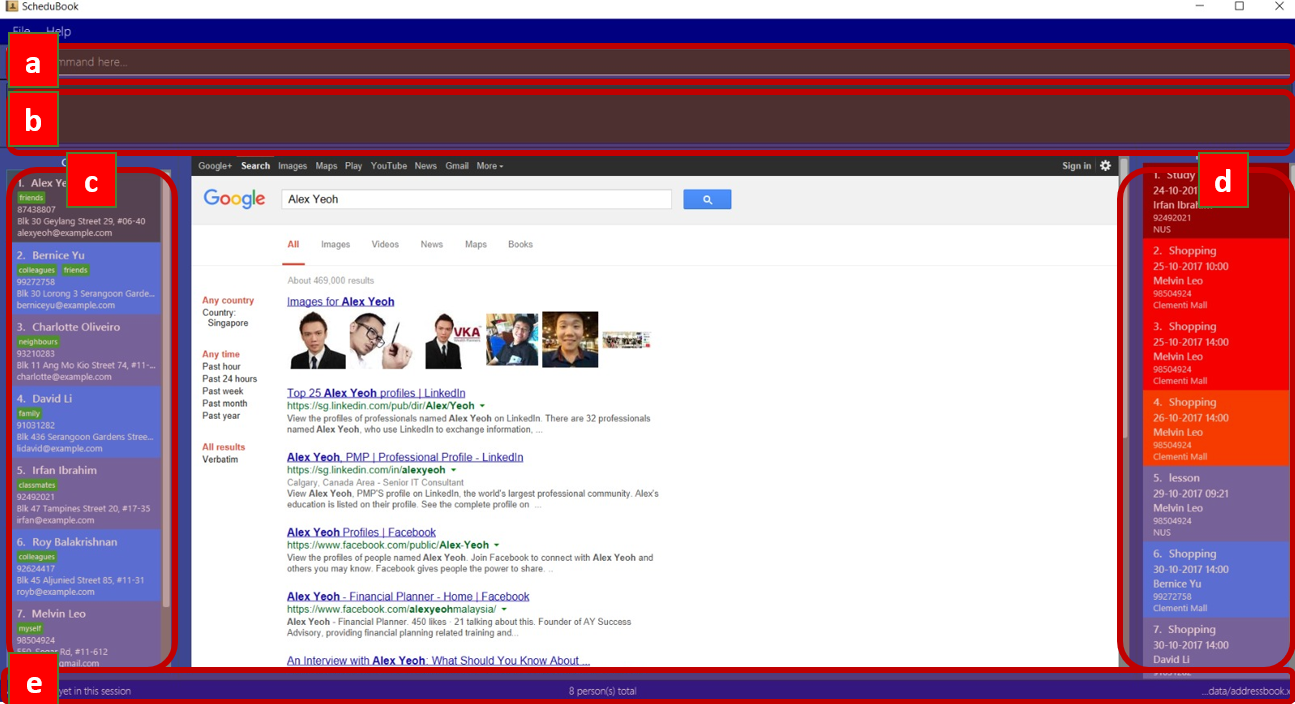
Task: Switch to the Videos results tab
Action: click(385, 244)
